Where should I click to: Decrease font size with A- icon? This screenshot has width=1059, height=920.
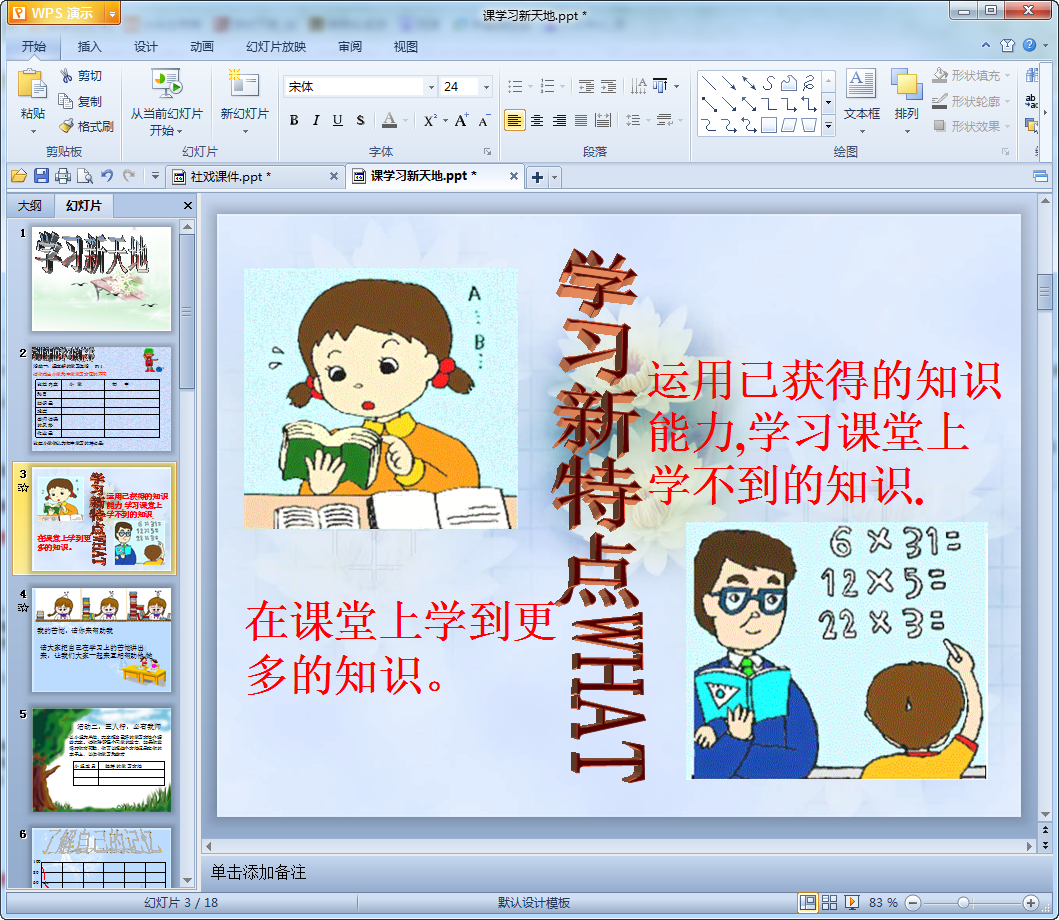[484, 120]
